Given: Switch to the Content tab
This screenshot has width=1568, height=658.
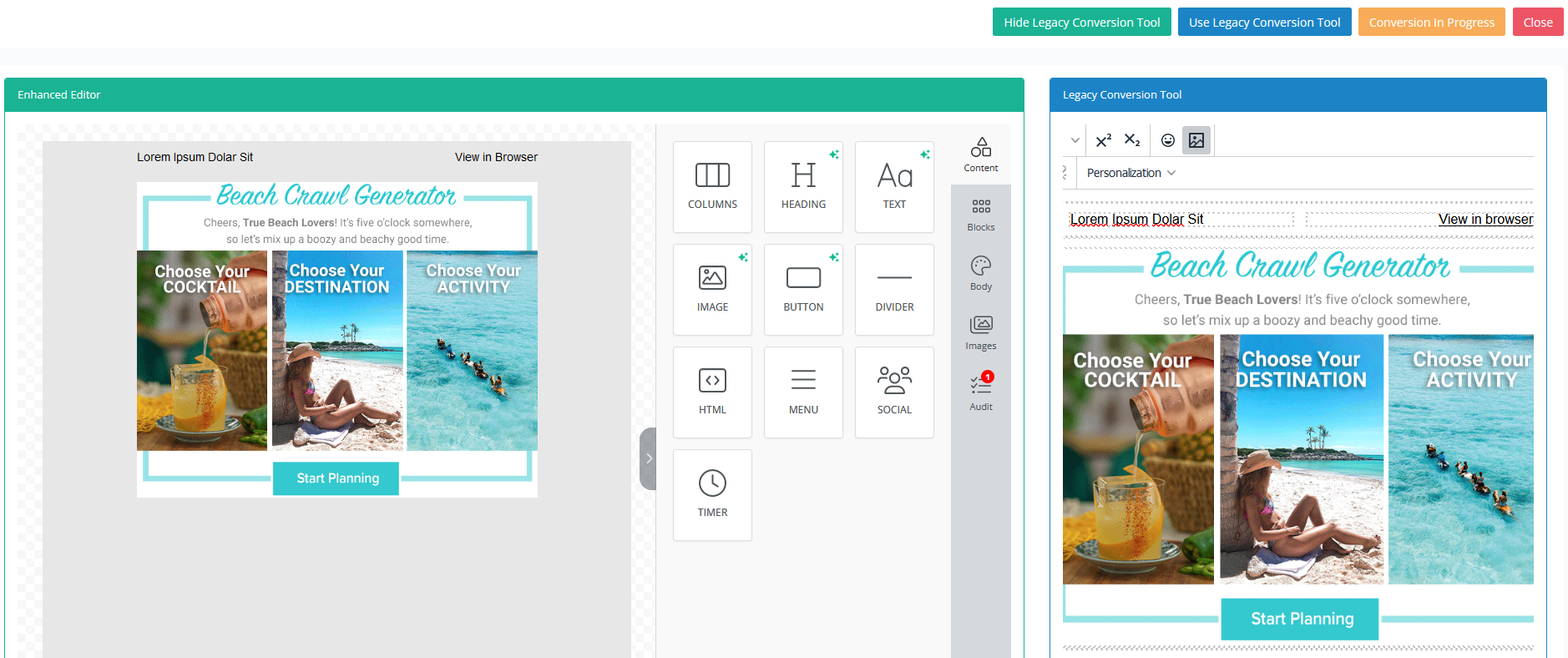Looking at the screenshot, I should coord(981,154).
